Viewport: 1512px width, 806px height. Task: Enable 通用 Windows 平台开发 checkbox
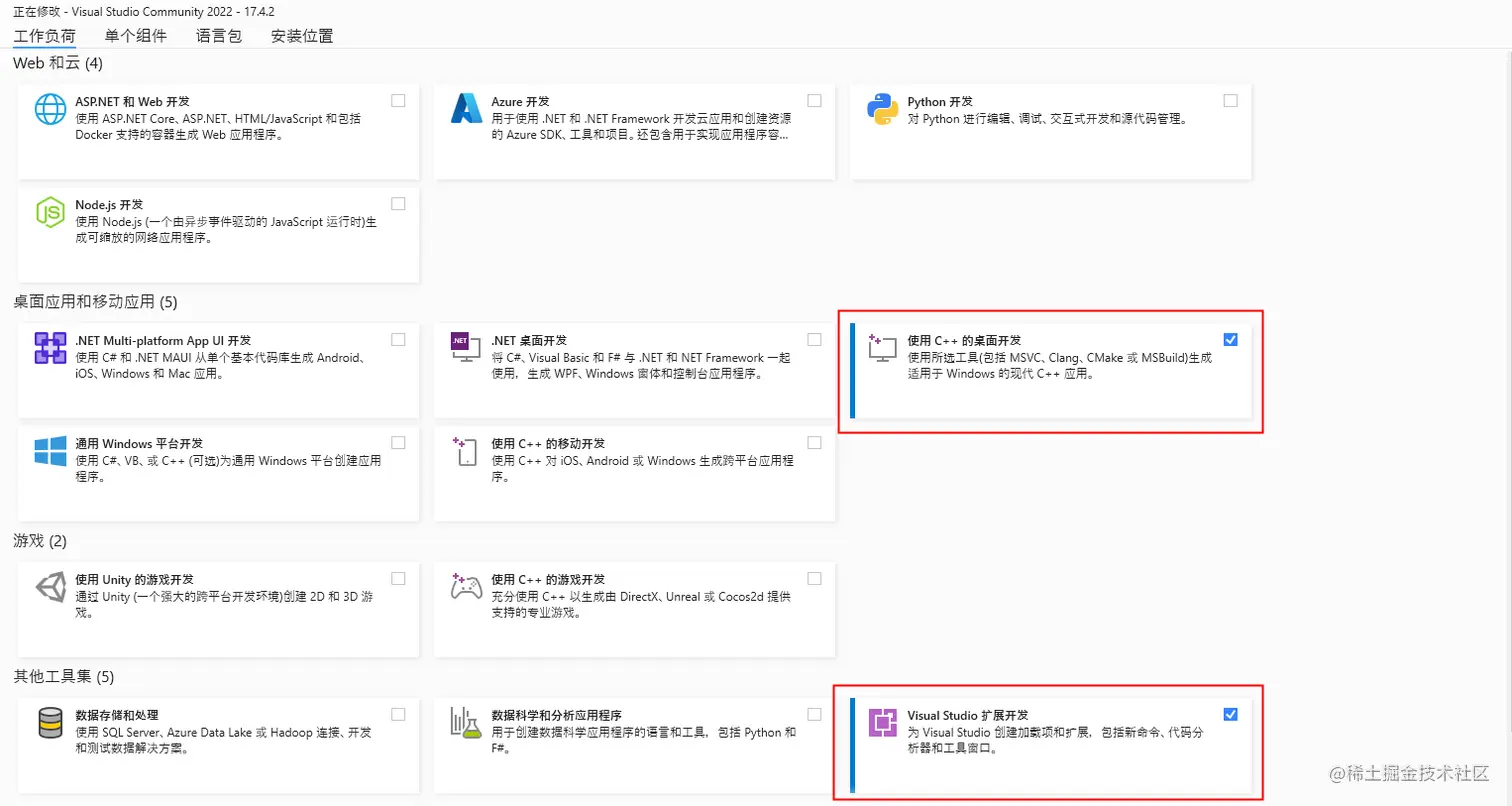click(398, 442)
